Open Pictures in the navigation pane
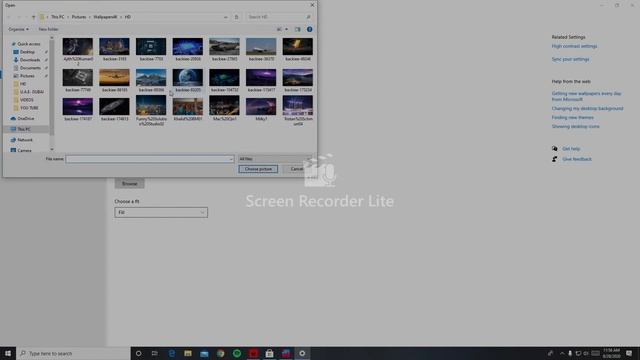640x360 pixels. [x=27, y=76]
